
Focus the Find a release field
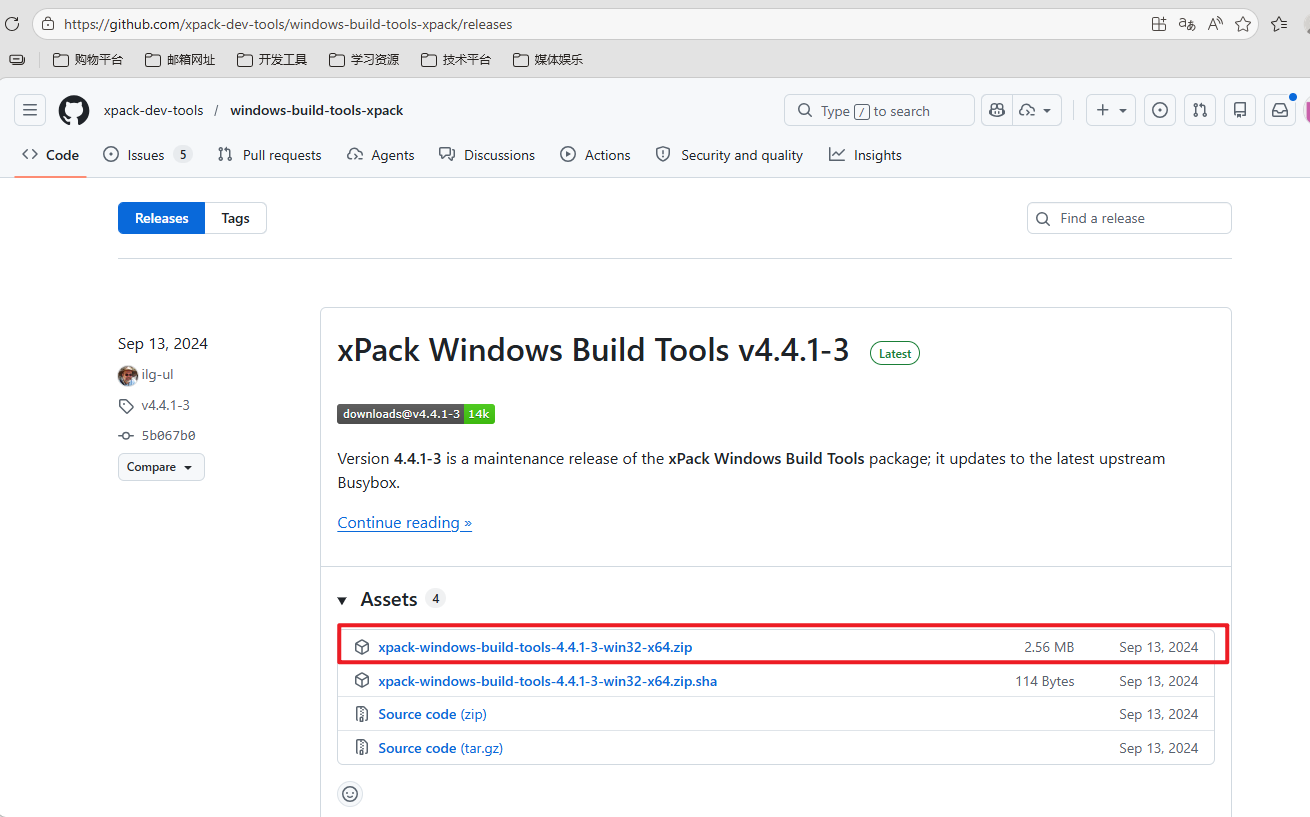(1129, 218)
